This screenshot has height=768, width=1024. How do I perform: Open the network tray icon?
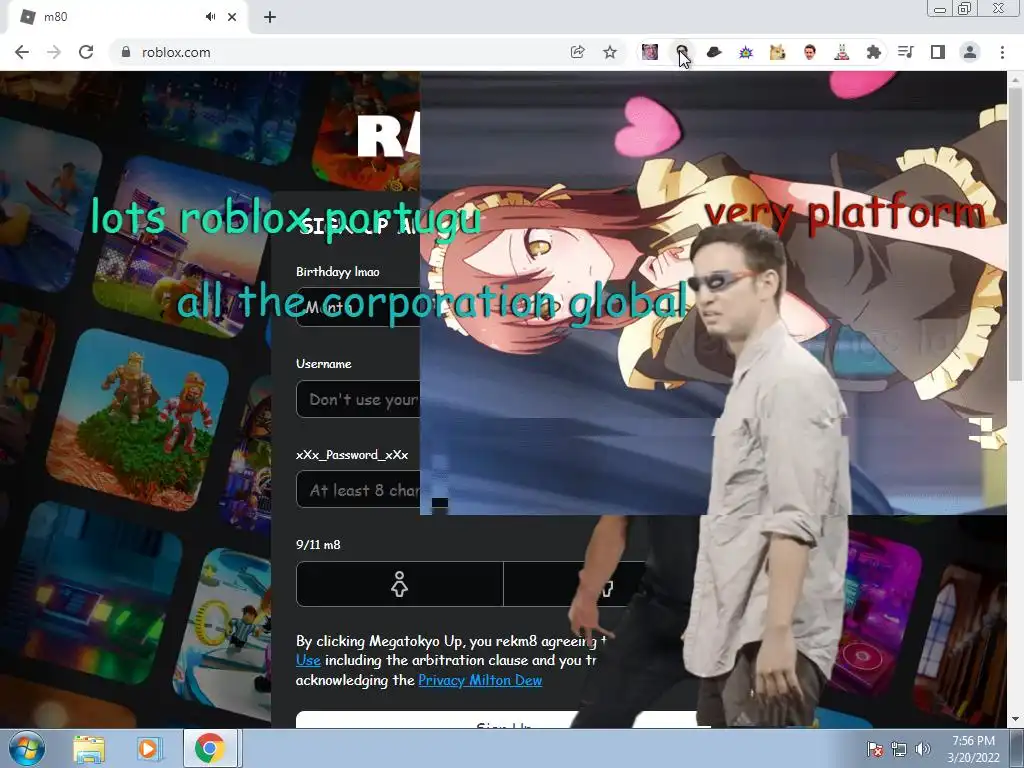(899, 749)
